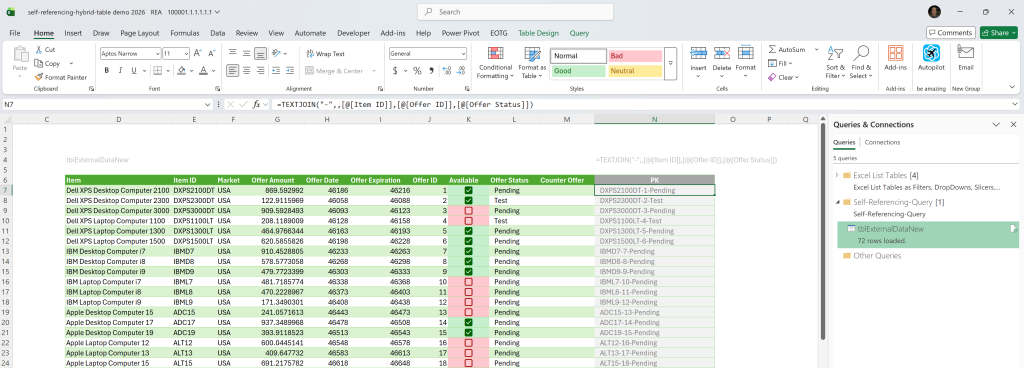Open the Power Pivot tab
Screen dimensions: 1024x368
[460, 33]
